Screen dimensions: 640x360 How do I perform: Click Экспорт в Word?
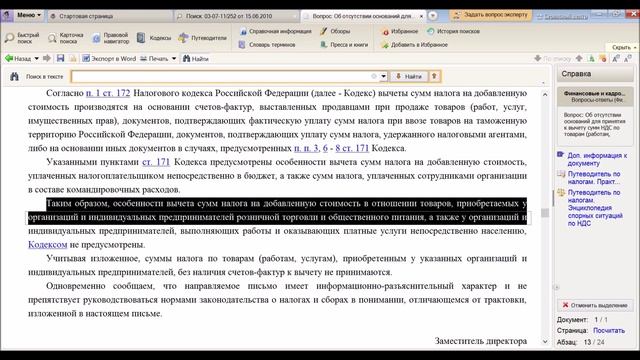(x=109, y=59)
